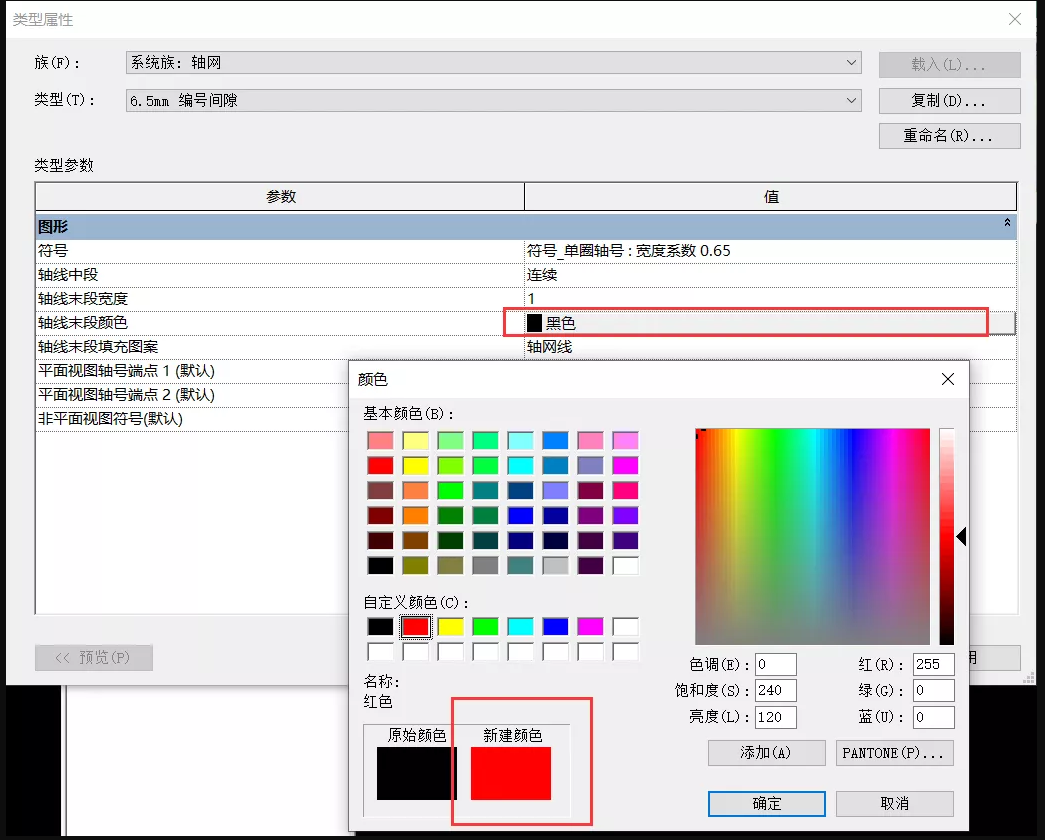Select the blue custom color swatch
This screenshot has width=1045, height=840.
555,627
